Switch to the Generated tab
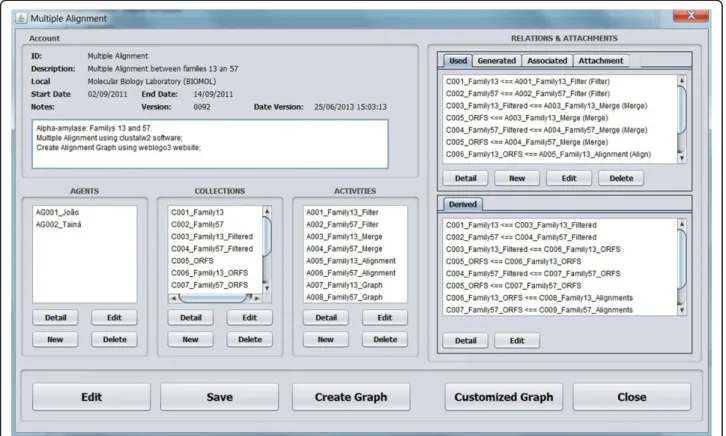The image size is (726, 436). [496, 61]
